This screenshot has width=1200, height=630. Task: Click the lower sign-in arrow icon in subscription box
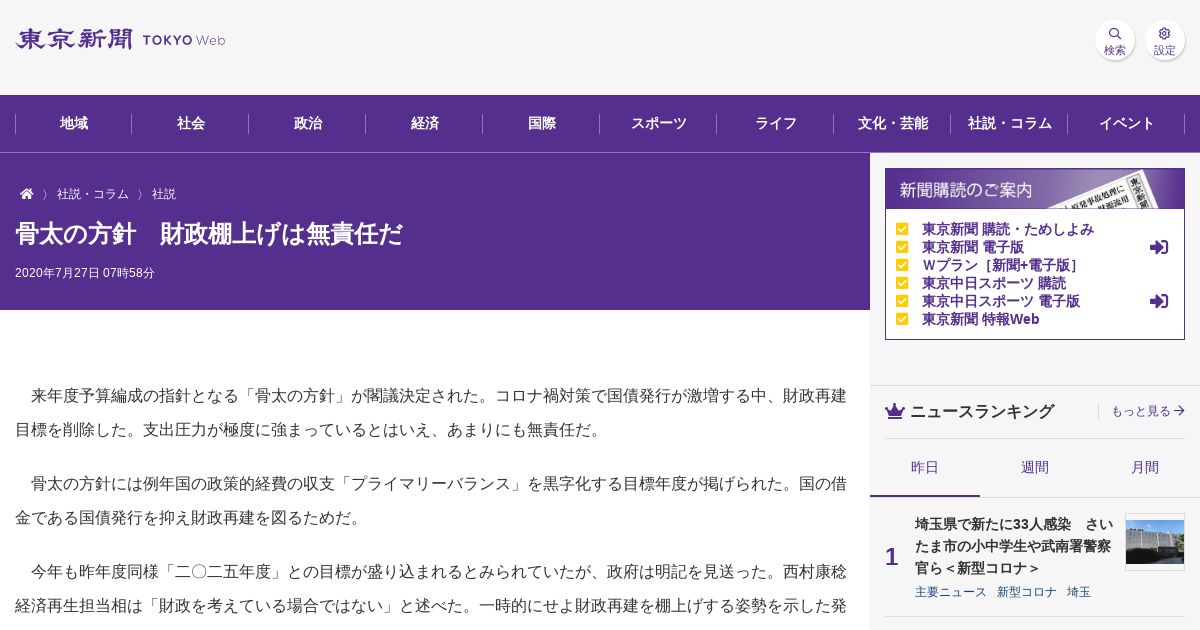(1159, 301)
